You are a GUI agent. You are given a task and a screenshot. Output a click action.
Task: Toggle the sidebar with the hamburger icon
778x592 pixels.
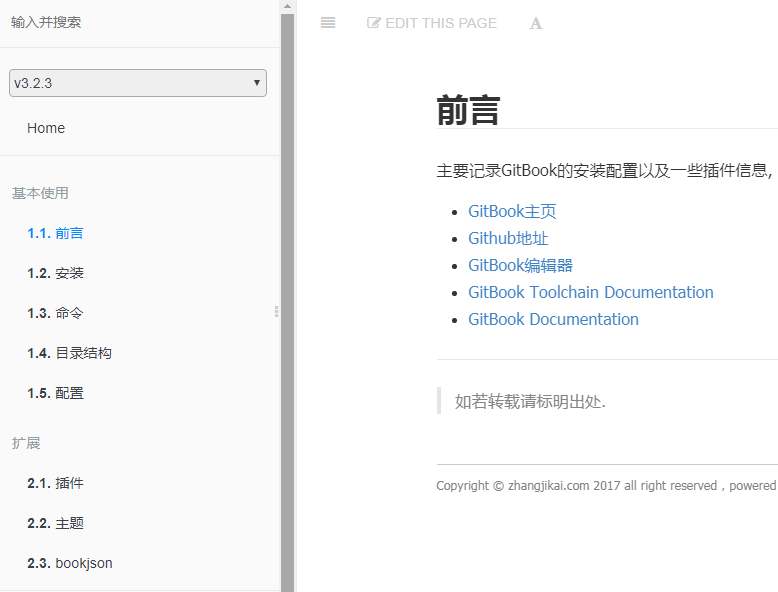click(328, 23)
